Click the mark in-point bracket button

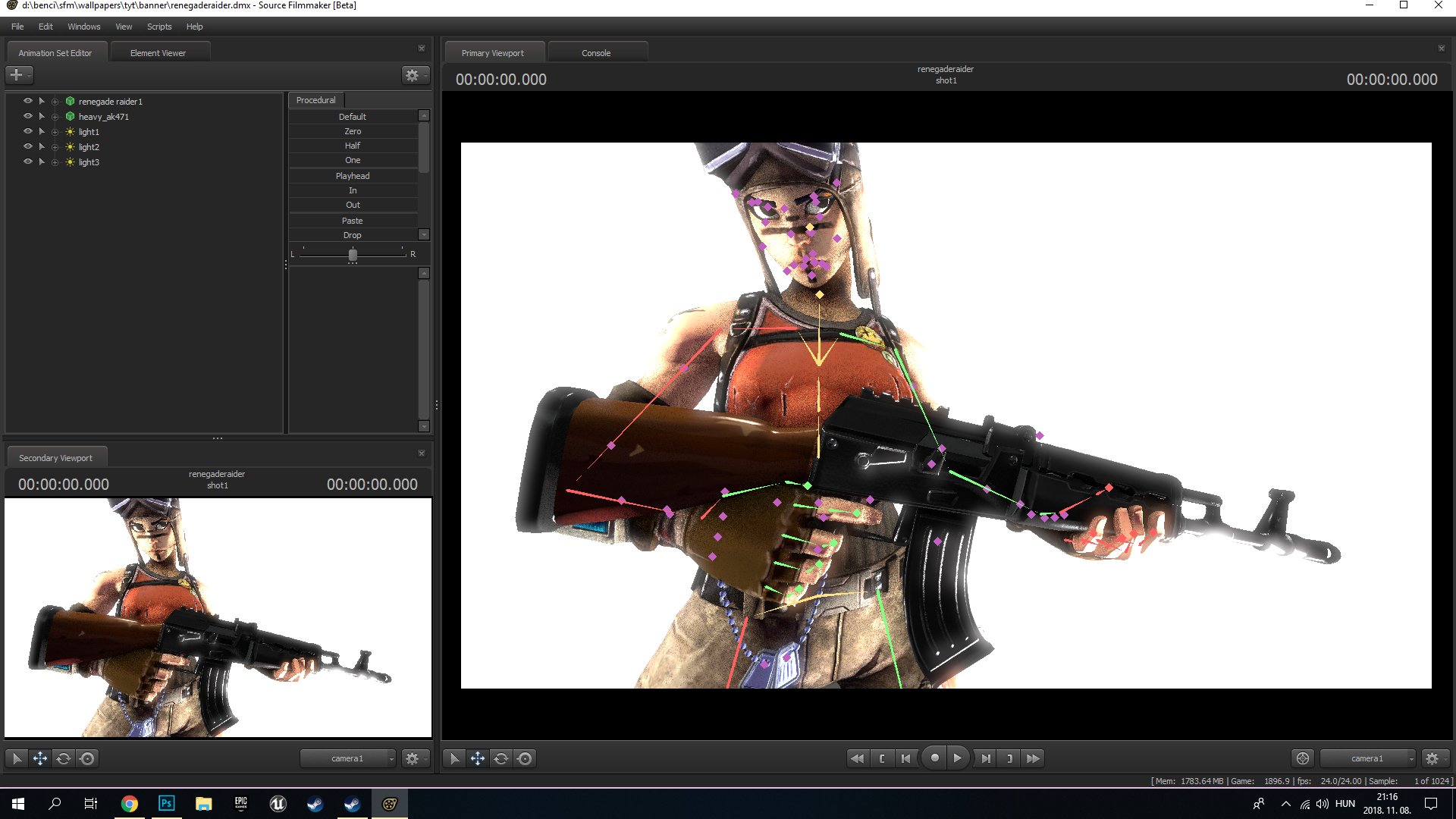882,758
